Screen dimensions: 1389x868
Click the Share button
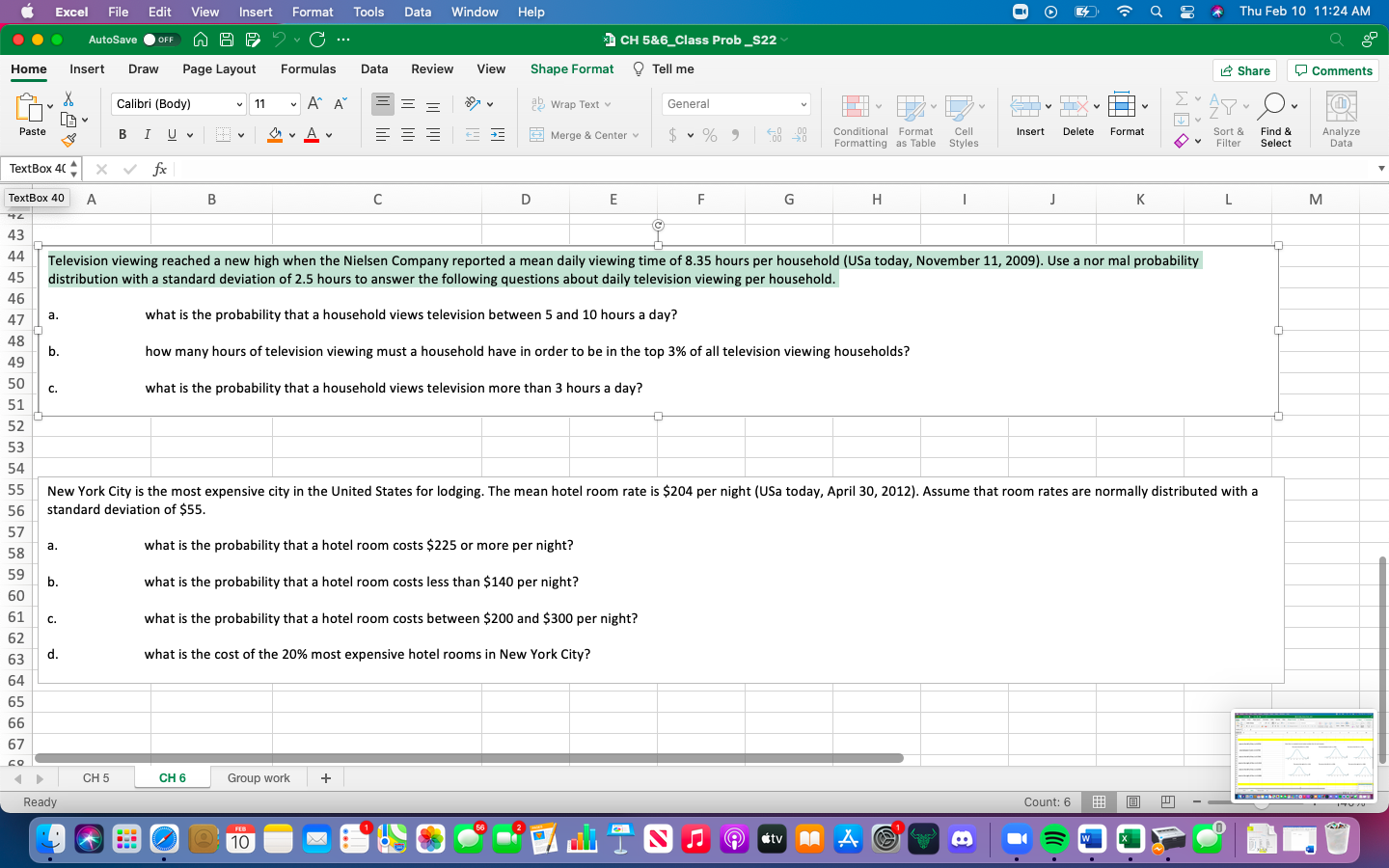[1244, 70]
